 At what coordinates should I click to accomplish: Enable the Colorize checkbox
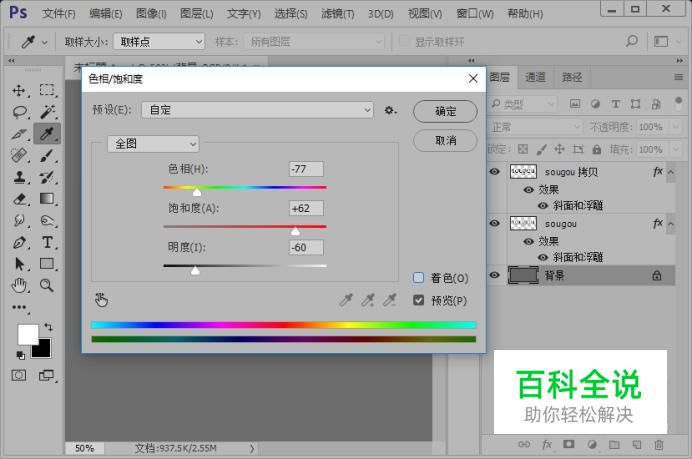point(418,278)
